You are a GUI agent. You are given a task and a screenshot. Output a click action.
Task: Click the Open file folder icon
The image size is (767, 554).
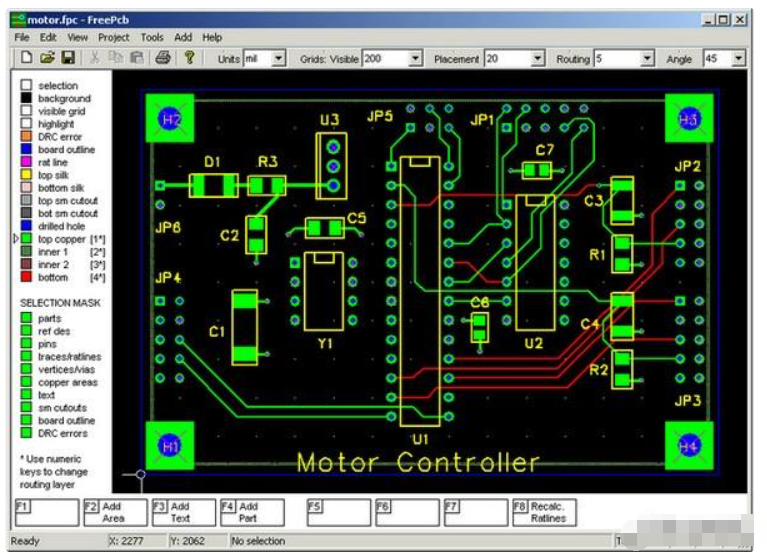click(48, 59)
